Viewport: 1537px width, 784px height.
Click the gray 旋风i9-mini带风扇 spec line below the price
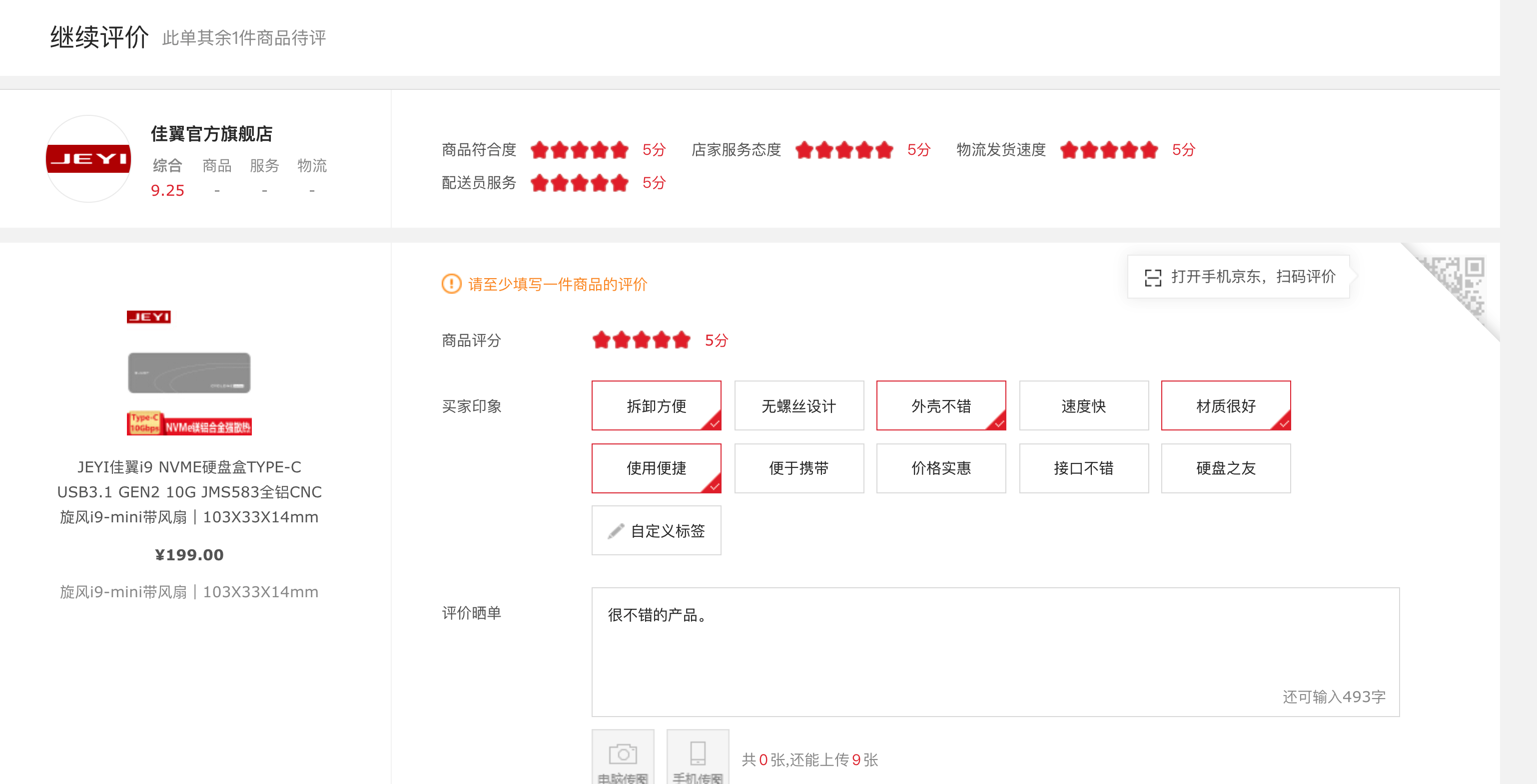tap(189, 591)
